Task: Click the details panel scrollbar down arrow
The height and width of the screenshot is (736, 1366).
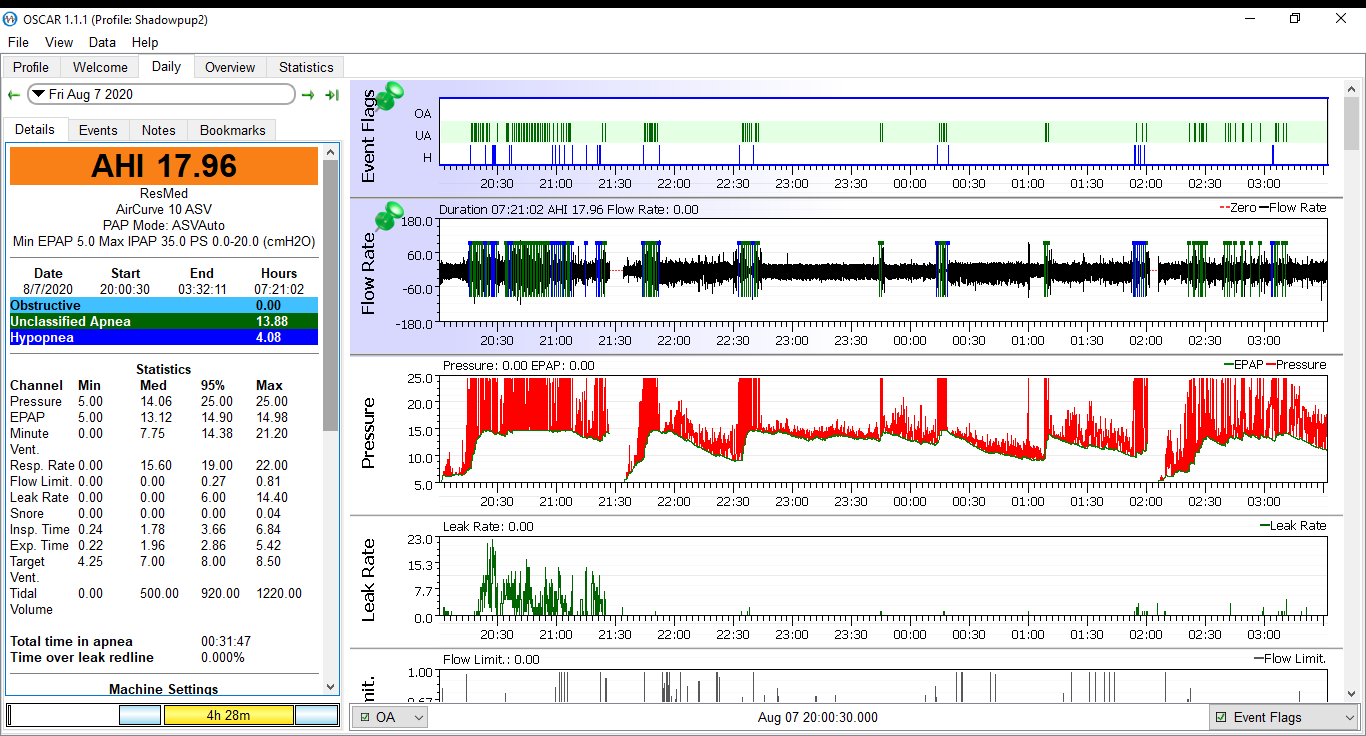Action: 331,687
